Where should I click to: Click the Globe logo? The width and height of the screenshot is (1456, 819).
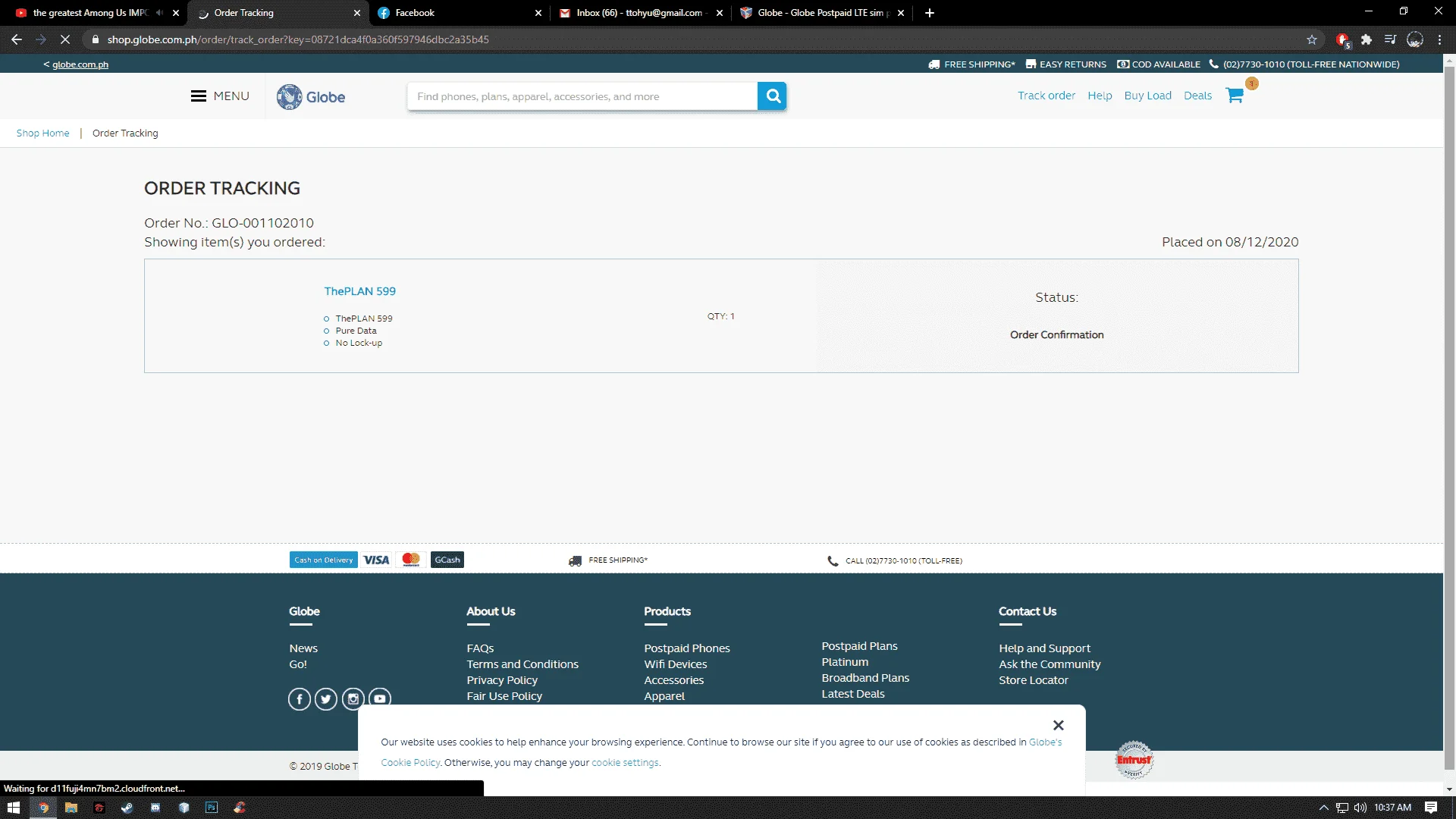pos(311,97)
